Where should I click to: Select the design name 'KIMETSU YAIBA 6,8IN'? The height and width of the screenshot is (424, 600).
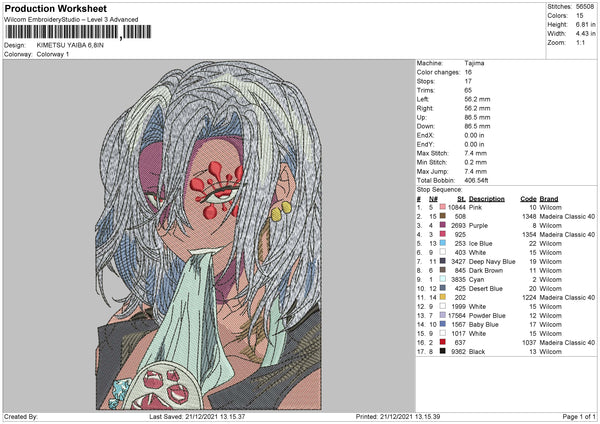(x=70, y=45)
